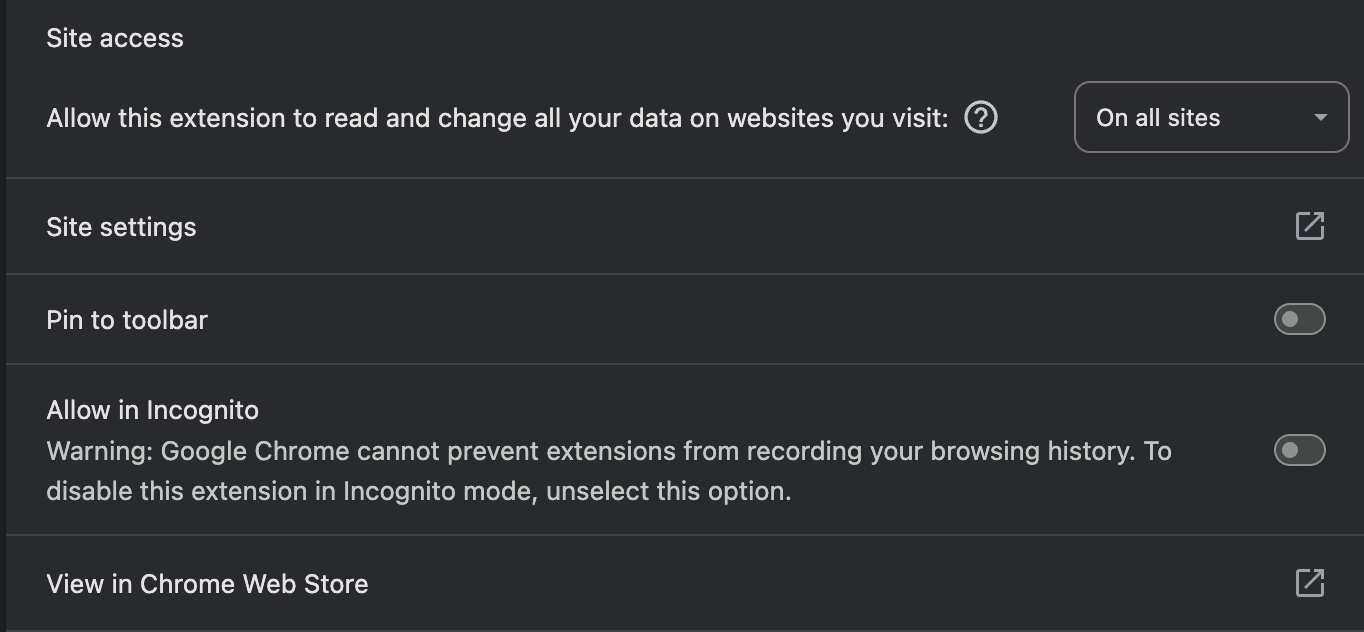Click the word "Warning:" in the Incognito notice
Image resolution: width=1364 pixels, height=632 pixels.
pyautogui.click(x=99, y=451)
